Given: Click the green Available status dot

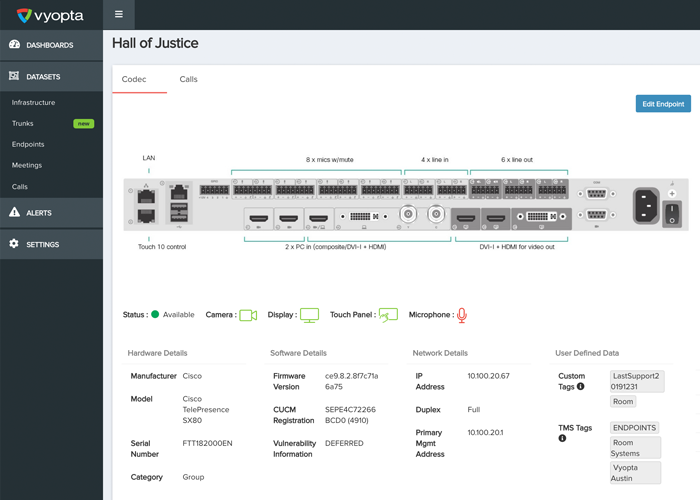Looking at the screenshot, I should pyautogui.click(x=155, y=314).
